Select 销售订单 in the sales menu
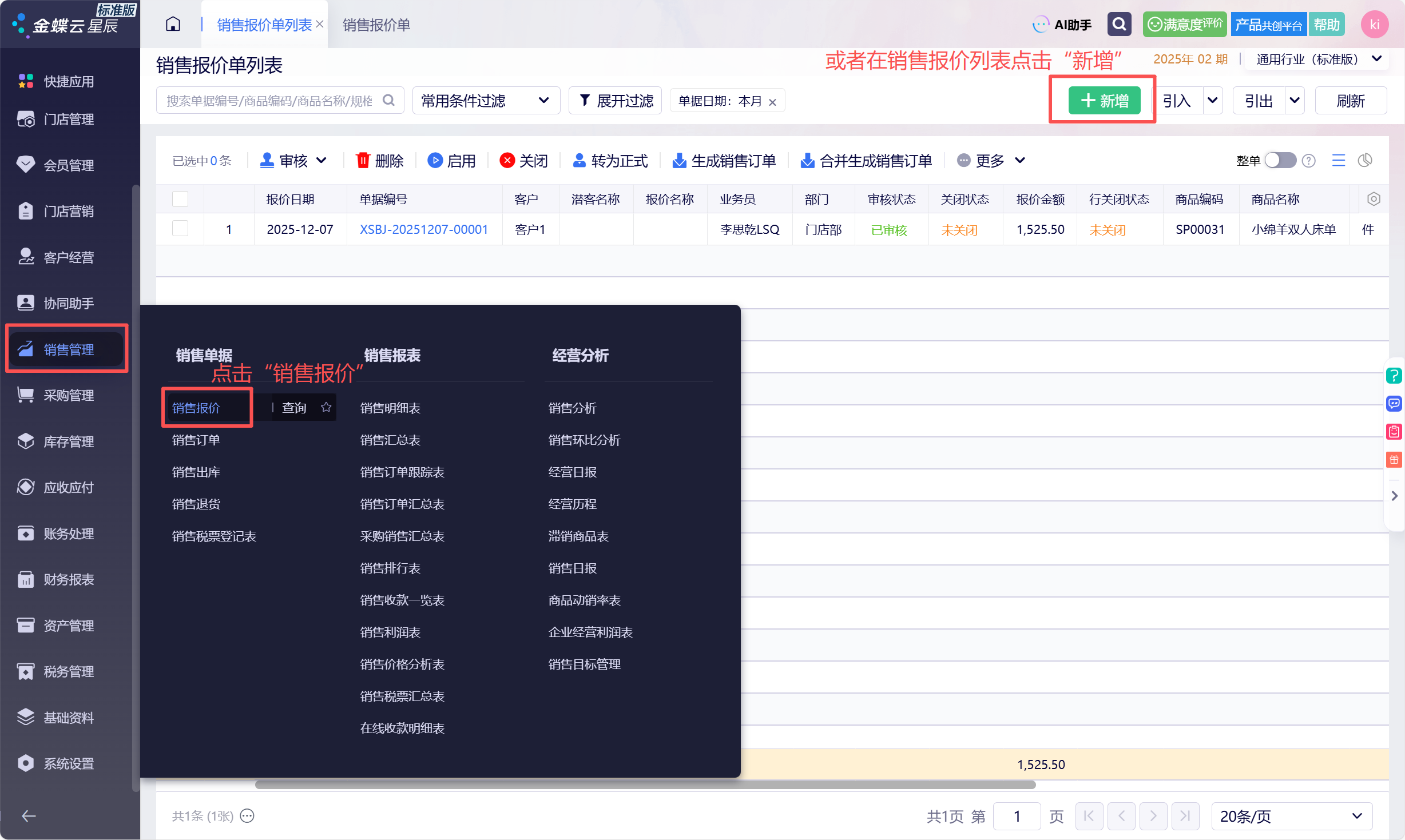 196,440
